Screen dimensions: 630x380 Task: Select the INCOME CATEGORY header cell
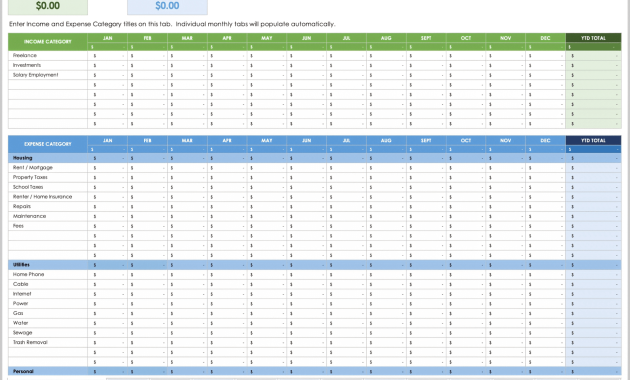(x=48, y=42)
